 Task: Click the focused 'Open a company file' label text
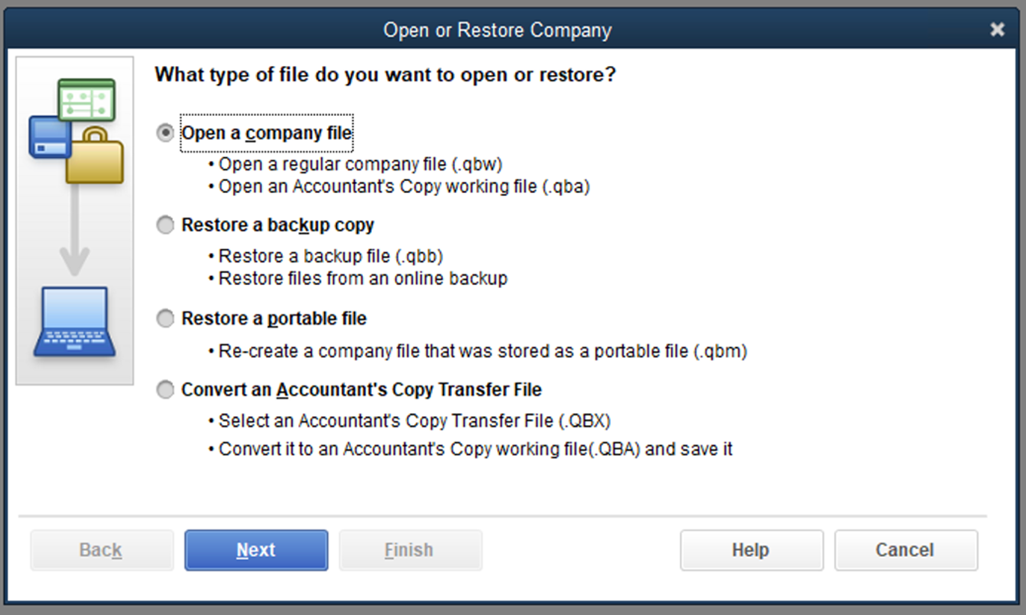[x=266, y=133]
